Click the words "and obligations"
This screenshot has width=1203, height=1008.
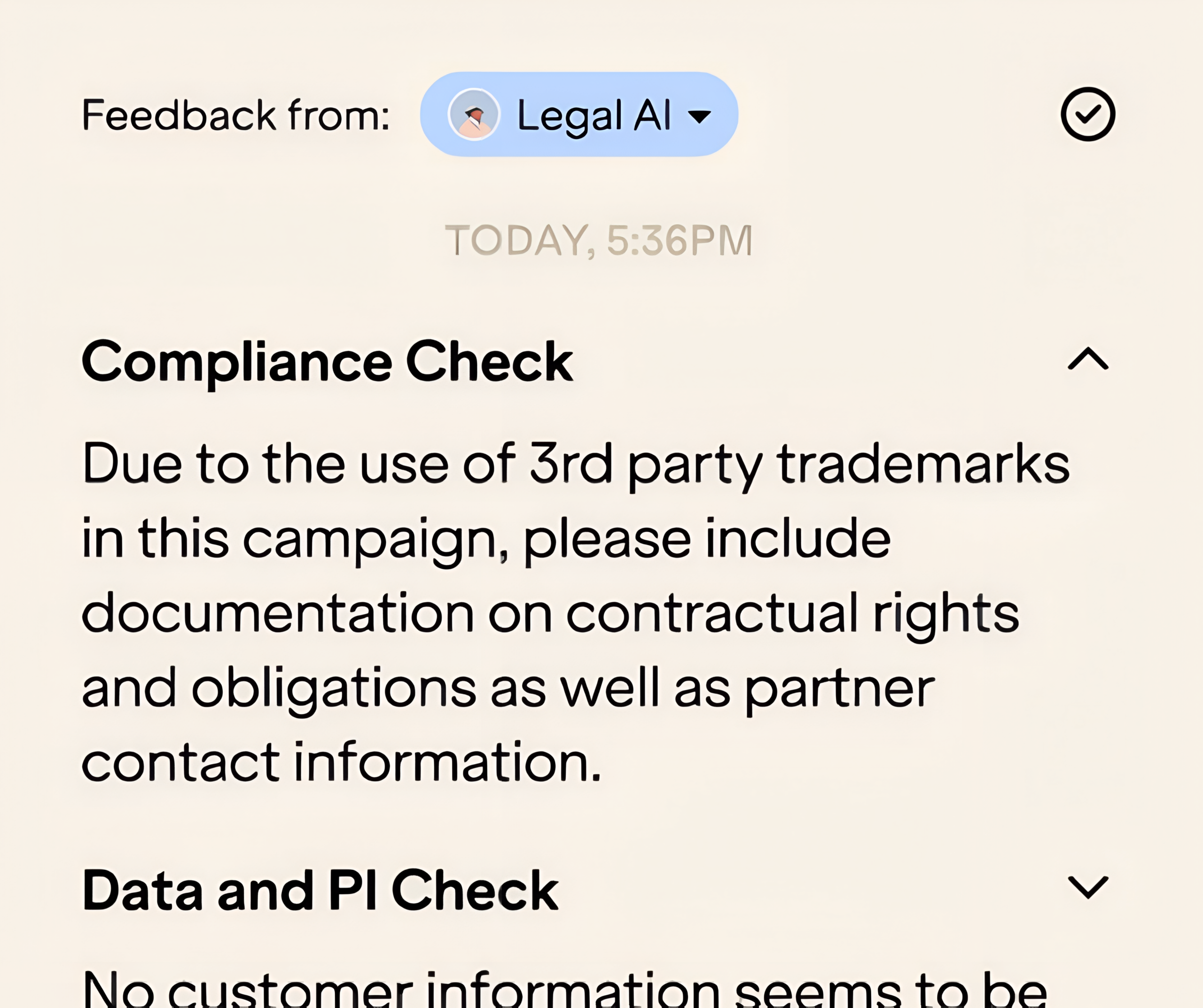coord(279,688)
